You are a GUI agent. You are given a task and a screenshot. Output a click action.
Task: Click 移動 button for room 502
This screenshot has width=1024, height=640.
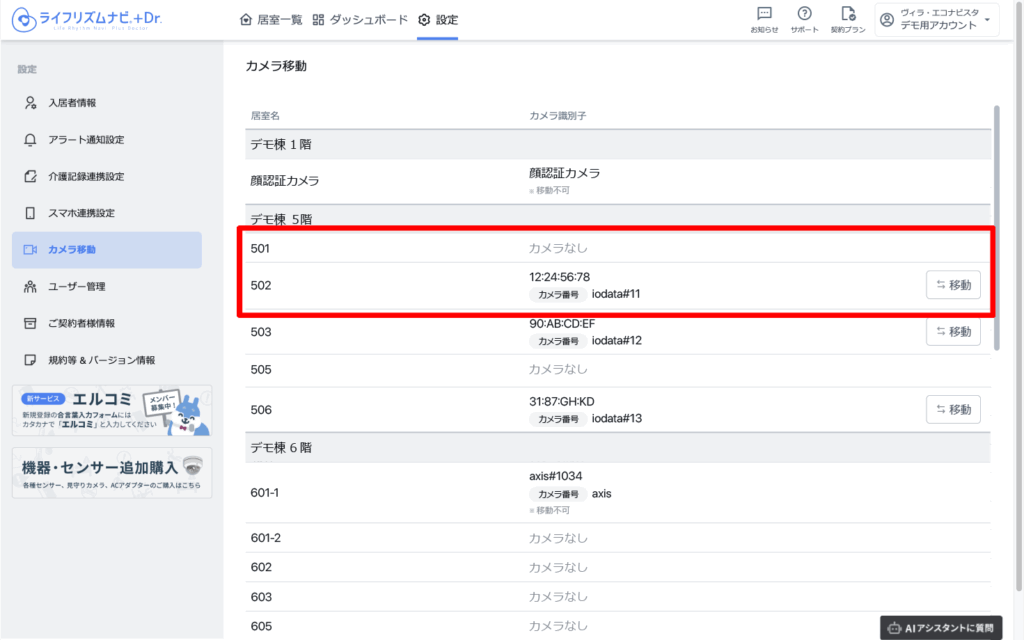[x=952, y=285]
